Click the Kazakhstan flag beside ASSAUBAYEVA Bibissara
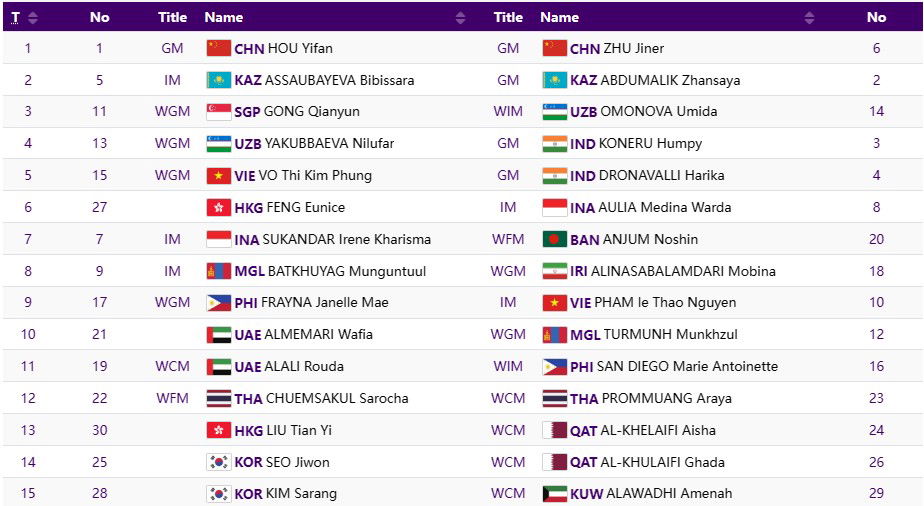Viewport: 924px width, 506px height. 218,80
